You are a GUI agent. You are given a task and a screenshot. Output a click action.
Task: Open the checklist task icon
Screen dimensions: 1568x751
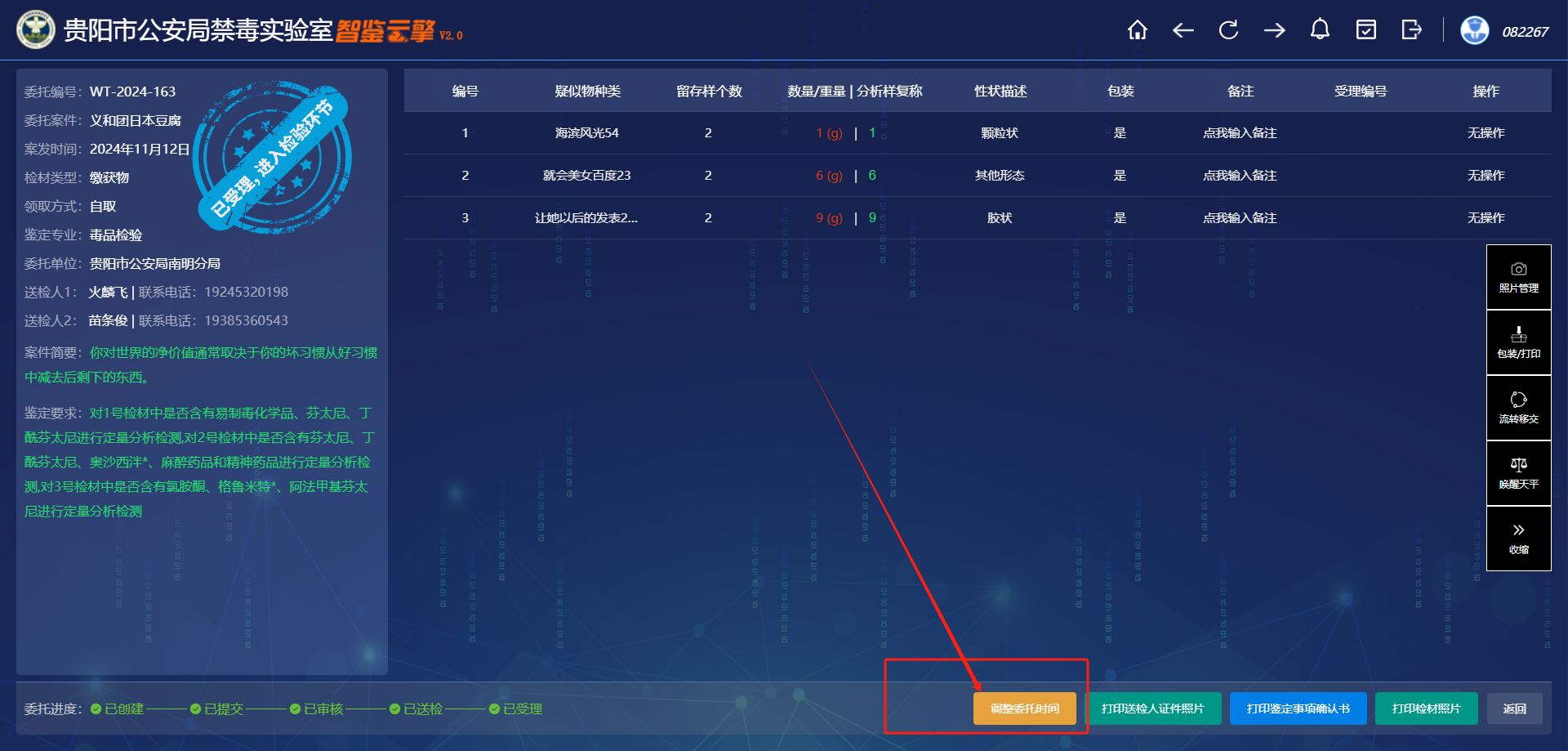(1365, 31)
